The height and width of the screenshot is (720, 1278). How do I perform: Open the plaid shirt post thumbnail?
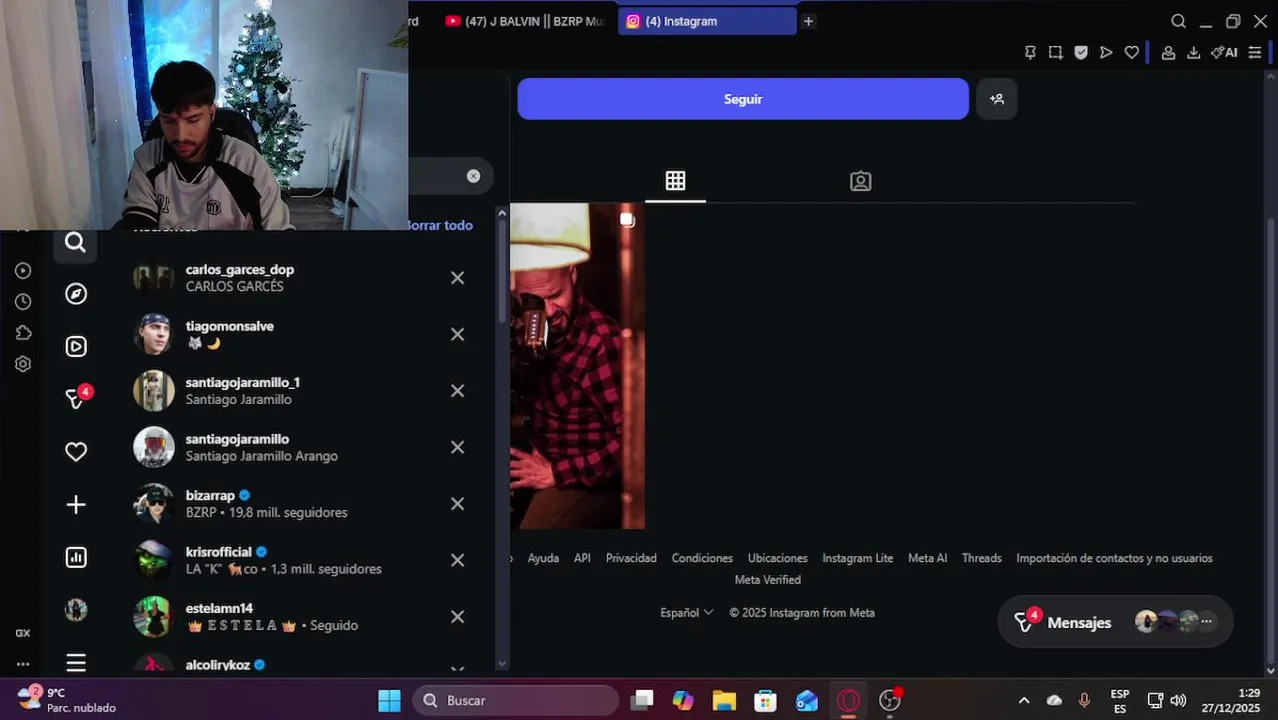point(577,366)
